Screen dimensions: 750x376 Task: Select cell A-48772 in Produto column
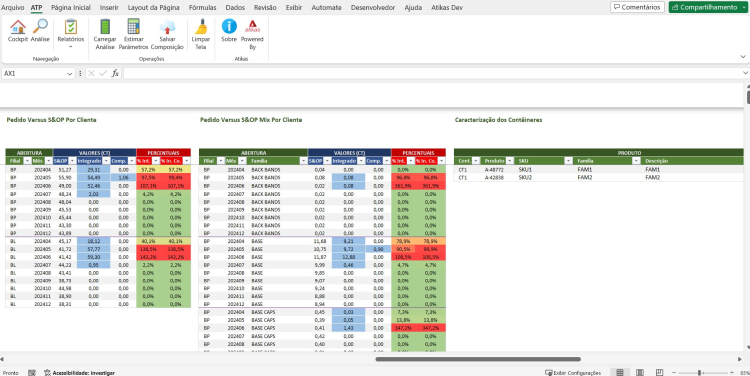[494, 169]
